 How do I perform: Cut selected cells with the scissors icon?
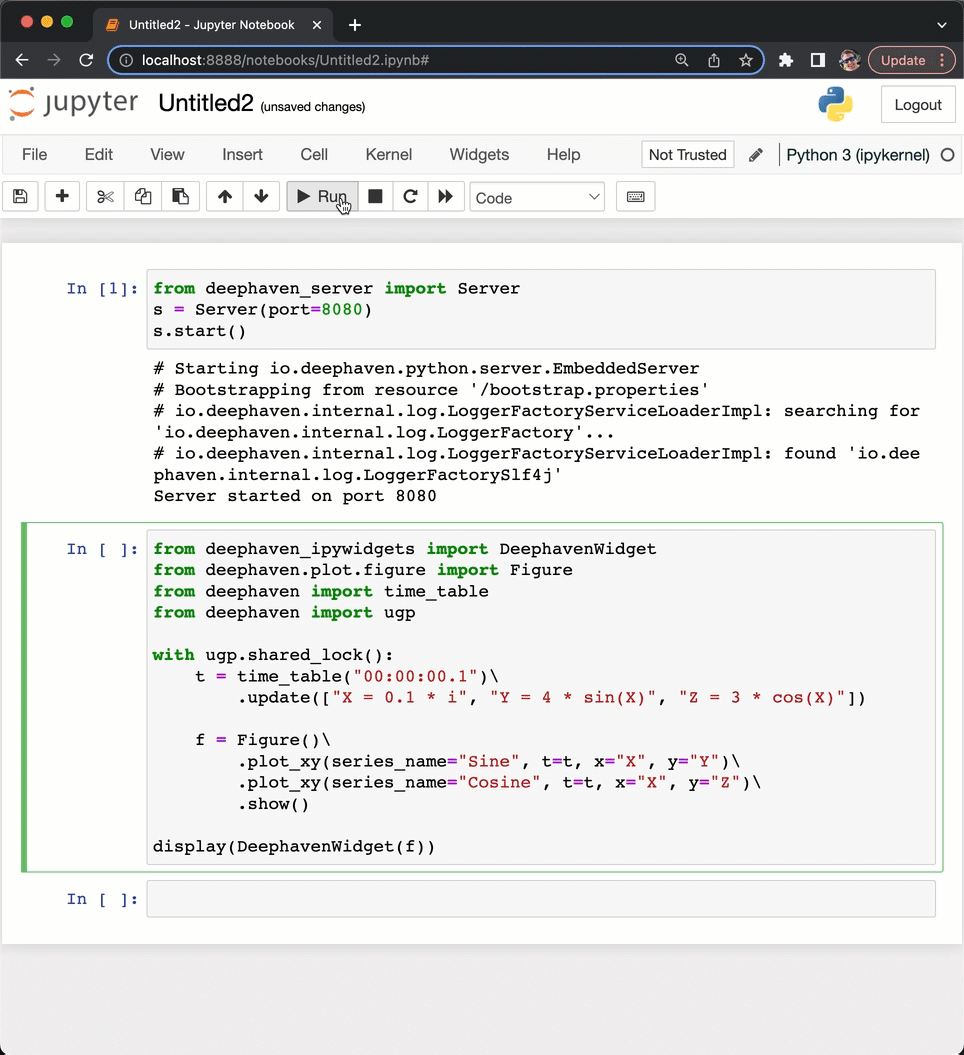[106, 196]
